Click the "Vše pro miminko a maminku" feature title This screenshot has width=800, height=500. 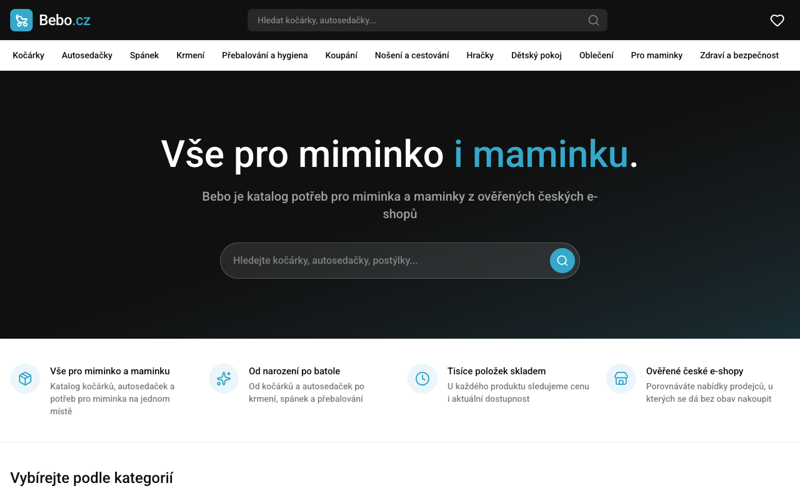(110, 371)
